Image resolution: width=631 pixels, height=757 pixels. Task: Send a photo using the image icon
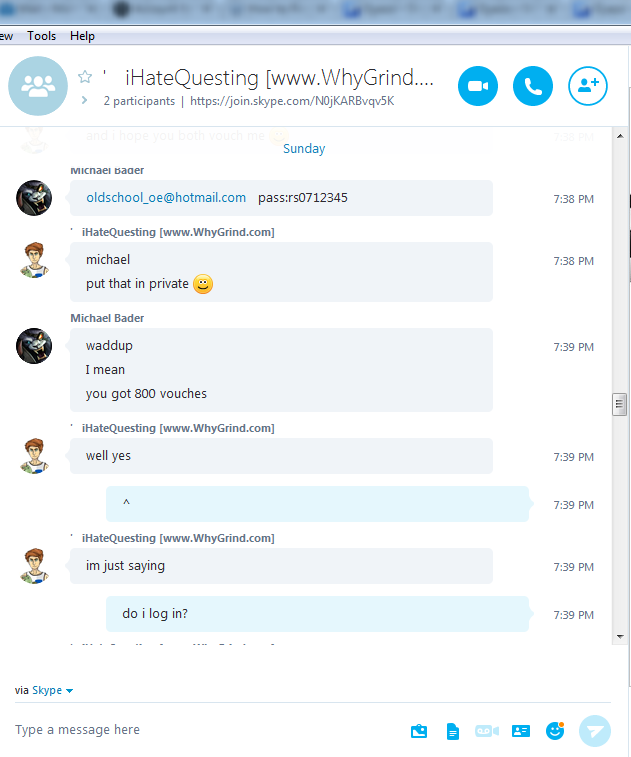(x=419, y=731)
